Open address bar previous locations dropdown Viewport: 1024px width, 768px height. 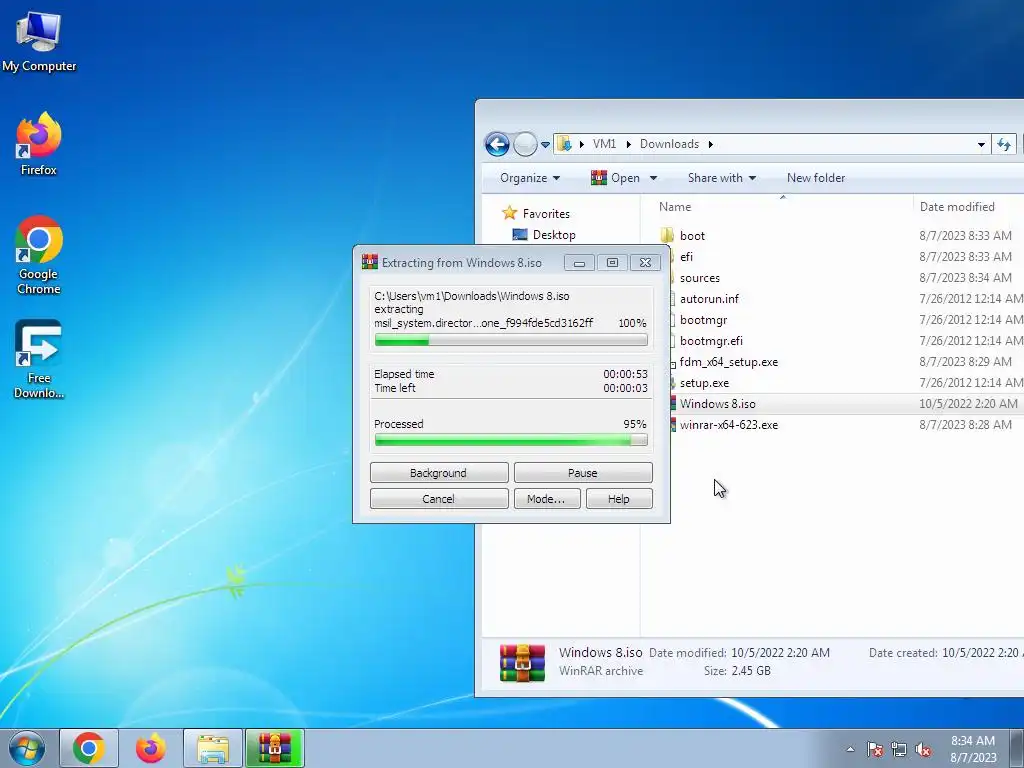point(981,144)
